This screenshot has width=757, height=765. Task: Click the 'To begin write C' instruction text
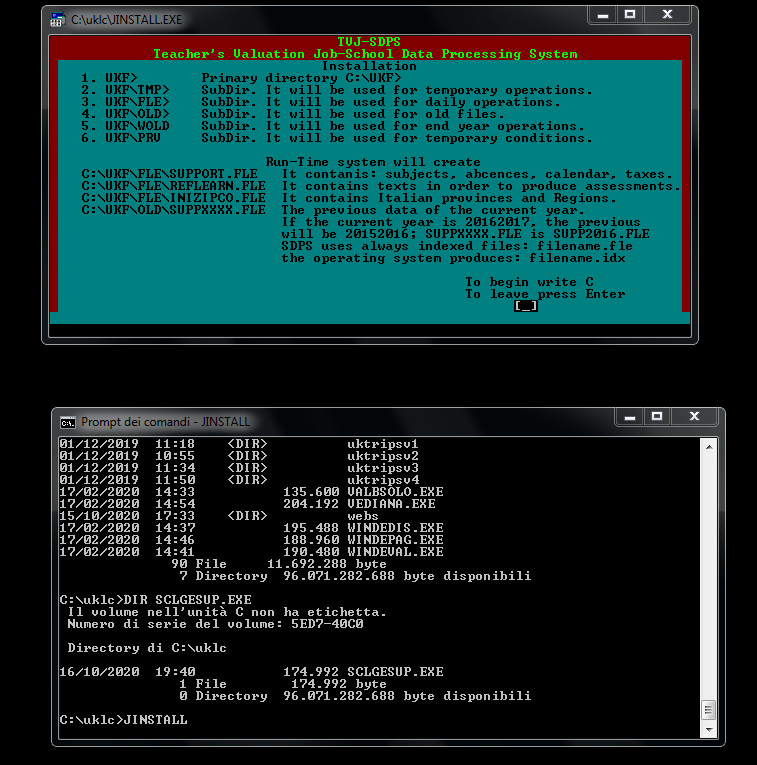[x=529, y=282]
